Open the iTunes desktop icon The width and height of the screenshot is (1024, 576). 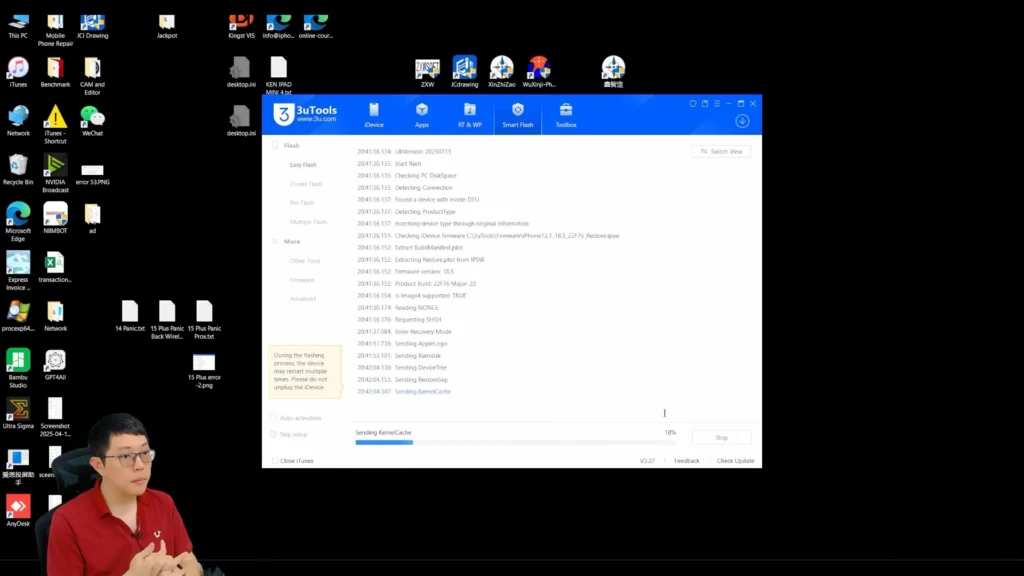tap(18, 72)
